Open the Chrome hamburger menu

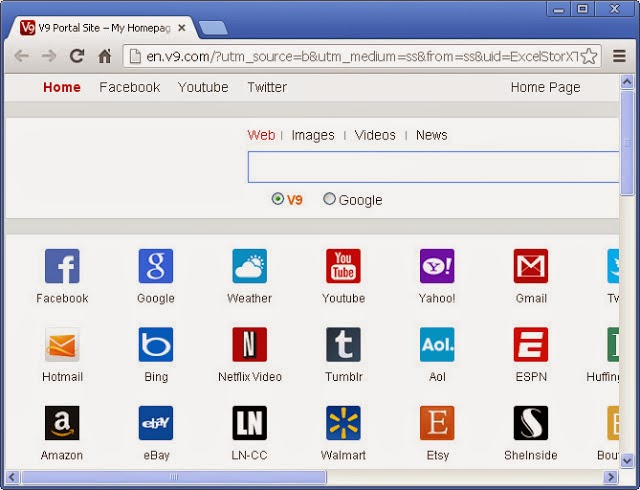619,56
